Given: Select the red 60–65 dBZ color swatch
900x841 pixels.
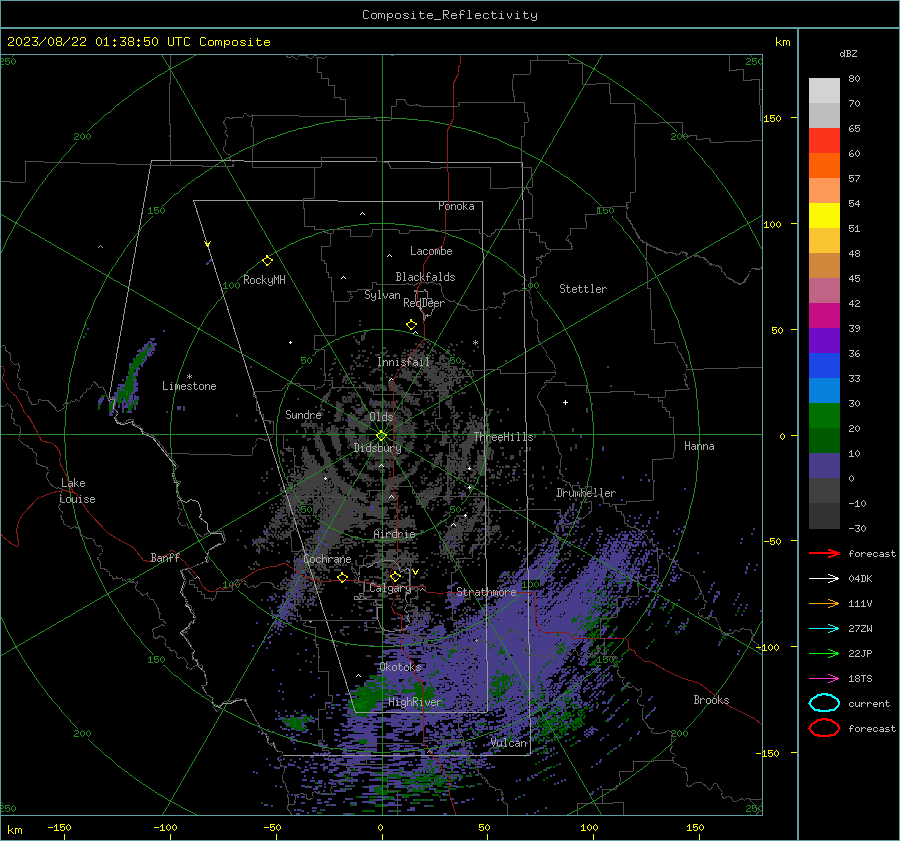Looking at the screenshot, I should click(x=824, y=141).
